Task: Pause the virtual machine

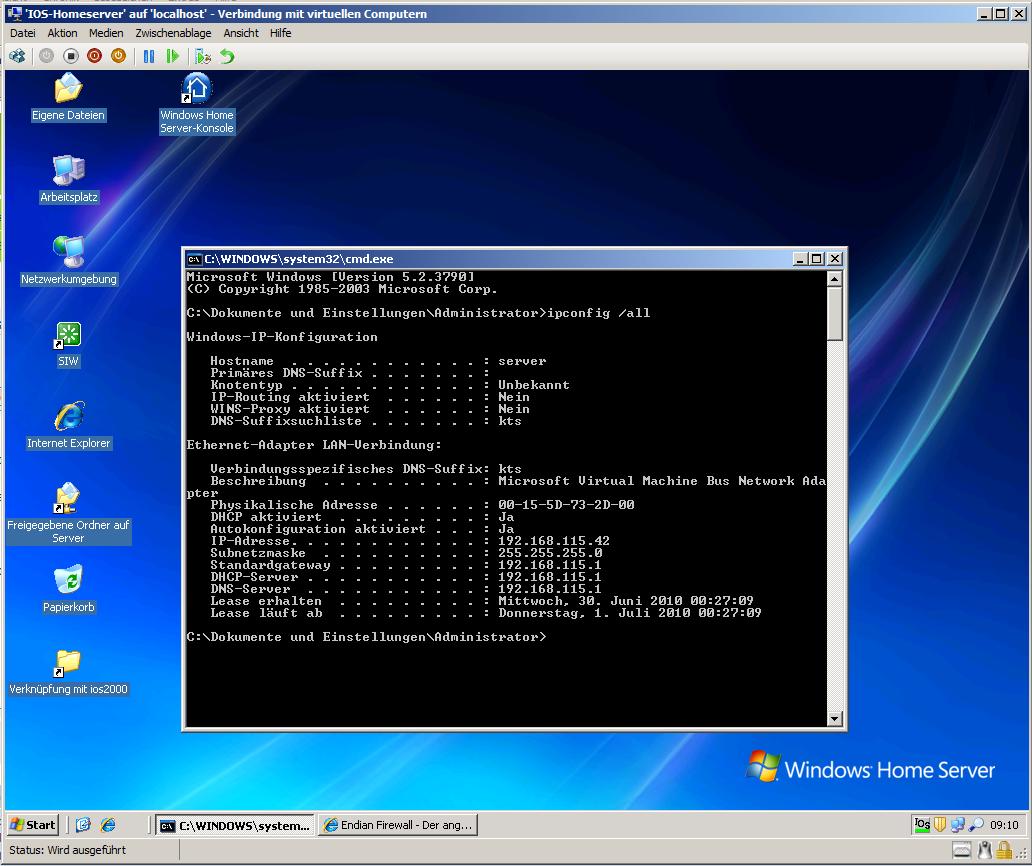Action: (x=149, y=56)
